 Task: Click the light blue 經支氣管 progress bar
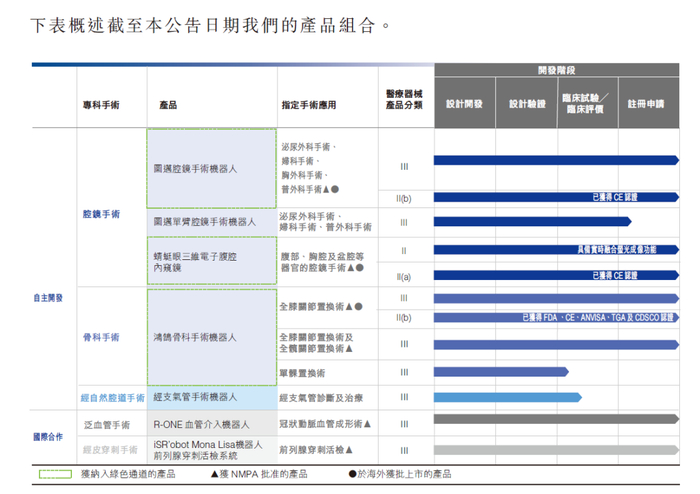tap(508, 397)
